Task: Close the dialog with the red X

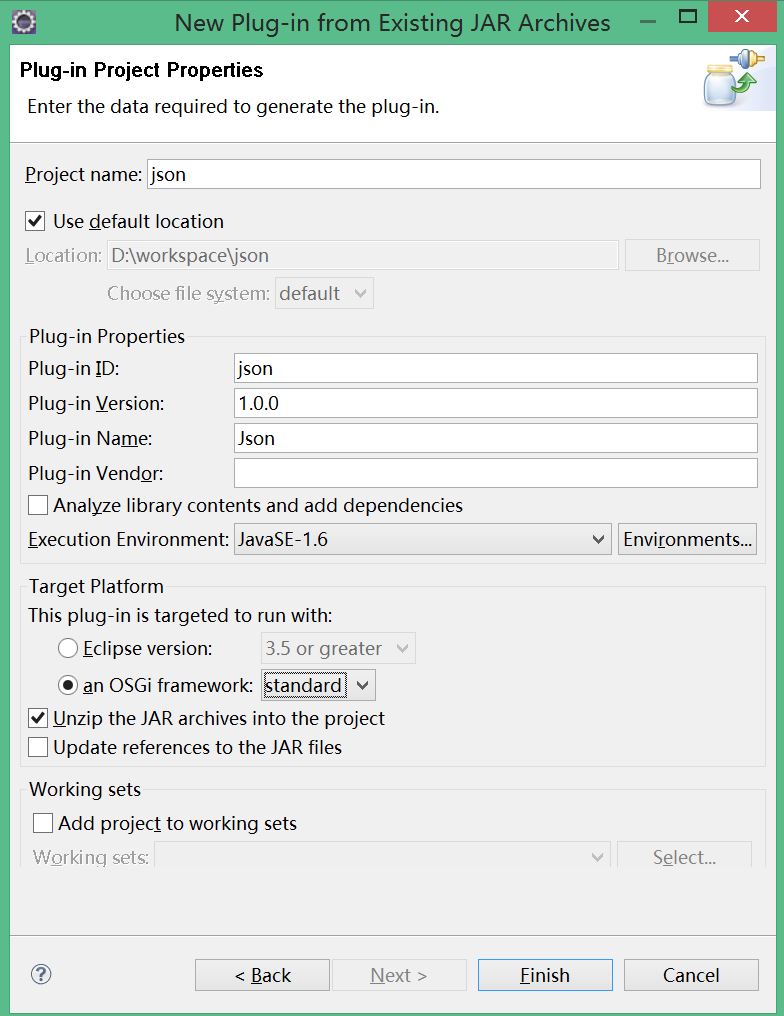Action: [742, 16]
